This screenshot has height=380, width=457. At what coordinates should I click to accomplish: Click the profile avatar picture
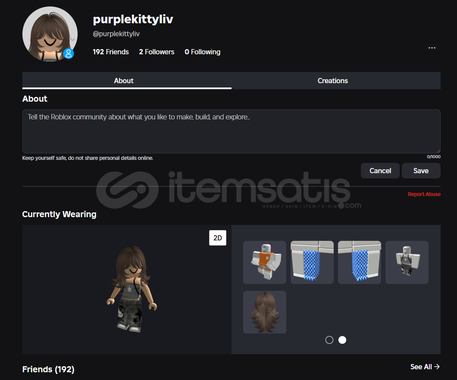(x=50, y=34)
